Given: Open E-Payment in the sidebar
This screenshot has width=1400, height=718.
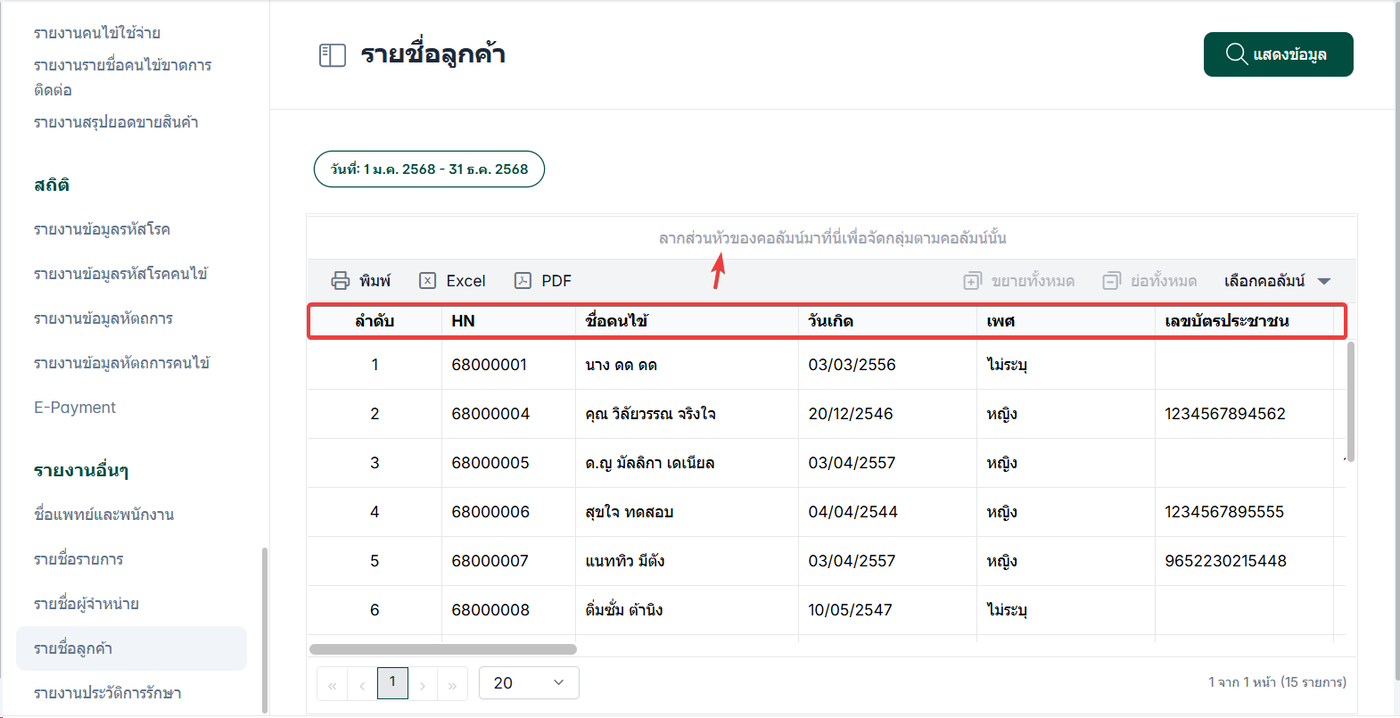Looking at the screenshot, I should (75, 407).
